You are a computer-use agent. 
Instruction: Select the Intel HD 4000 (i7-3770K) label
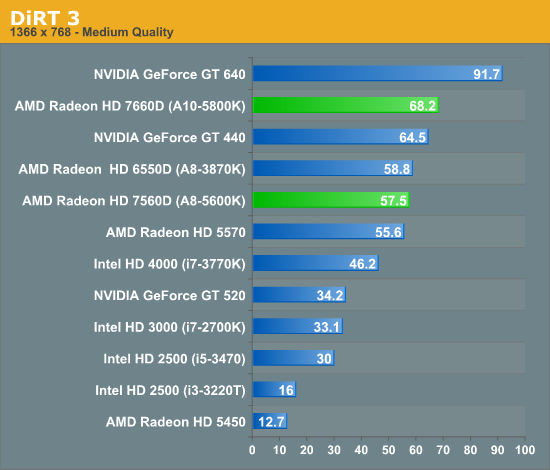tap(170, 264)
